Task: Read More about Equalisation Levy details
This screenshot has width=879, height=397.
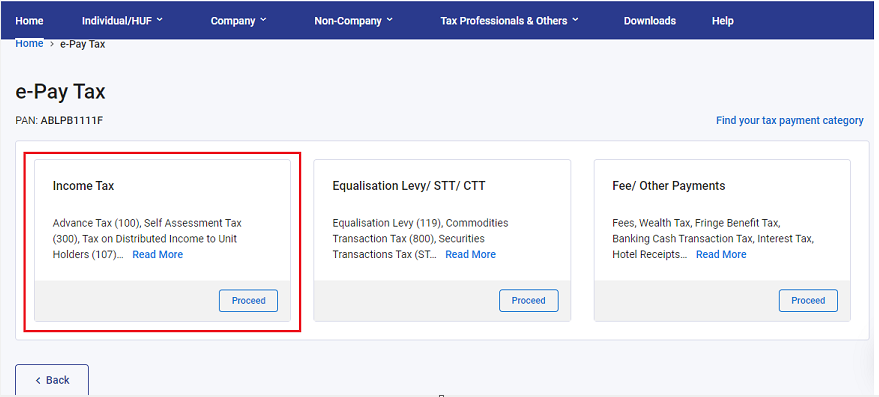Action: [470, 255]
